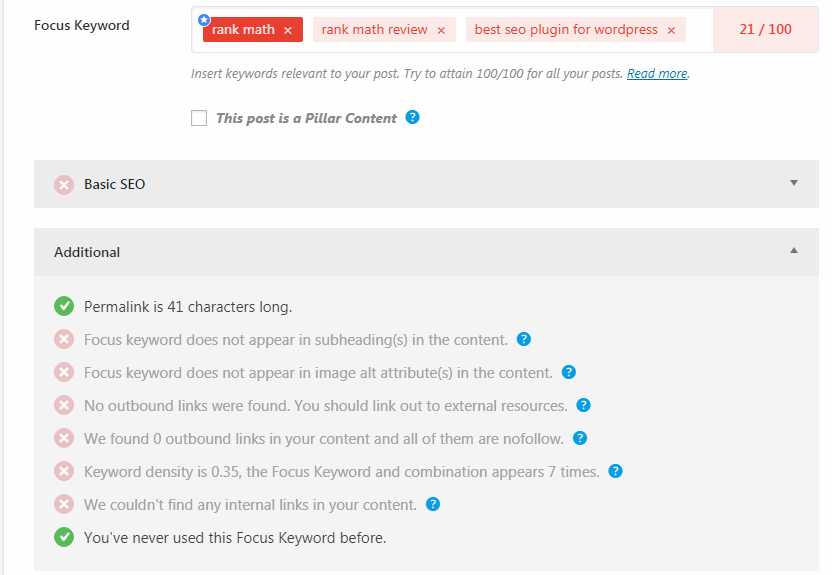
Task: Click empty space in Focus Keyword field
Action: [699, 30]
